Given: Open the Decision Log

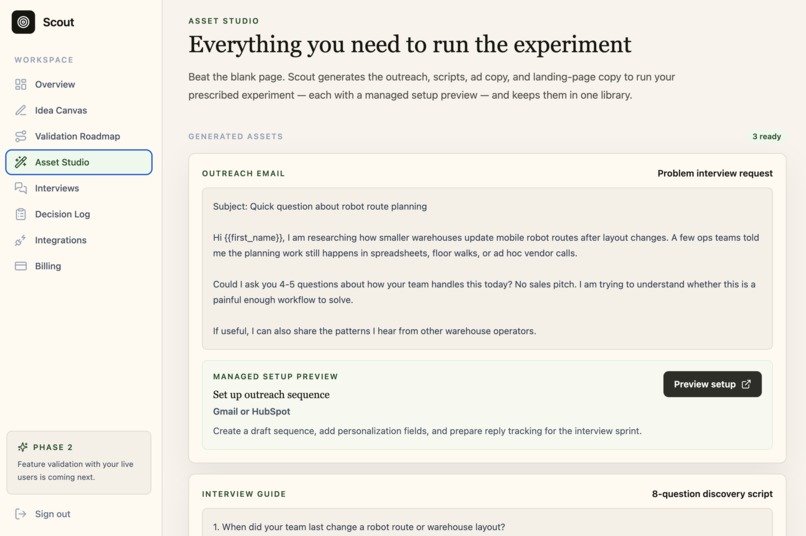Looking at the screenshot, I should click(x=79, y=214).
